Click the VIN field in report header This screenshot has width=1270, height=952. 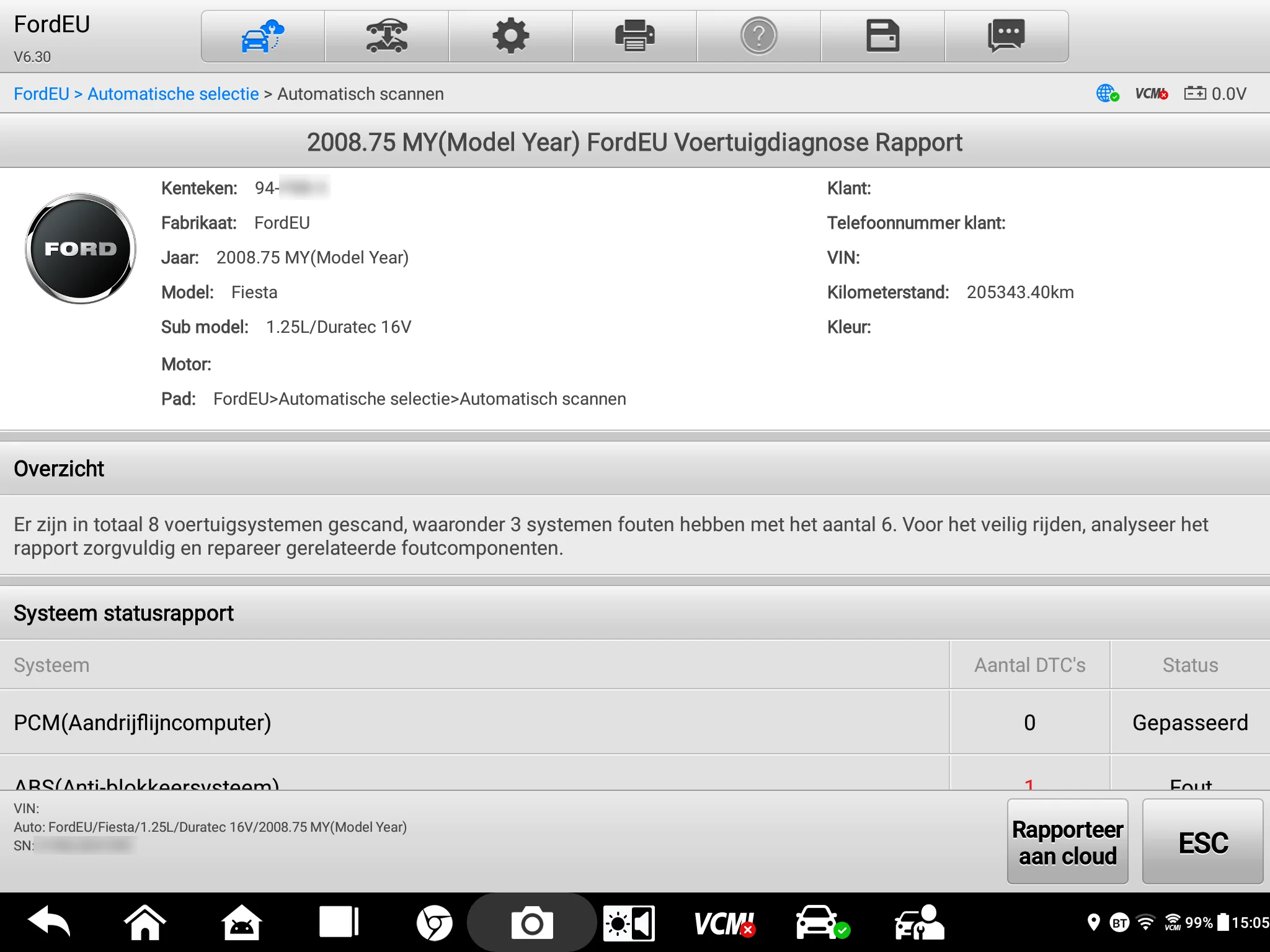843,257
